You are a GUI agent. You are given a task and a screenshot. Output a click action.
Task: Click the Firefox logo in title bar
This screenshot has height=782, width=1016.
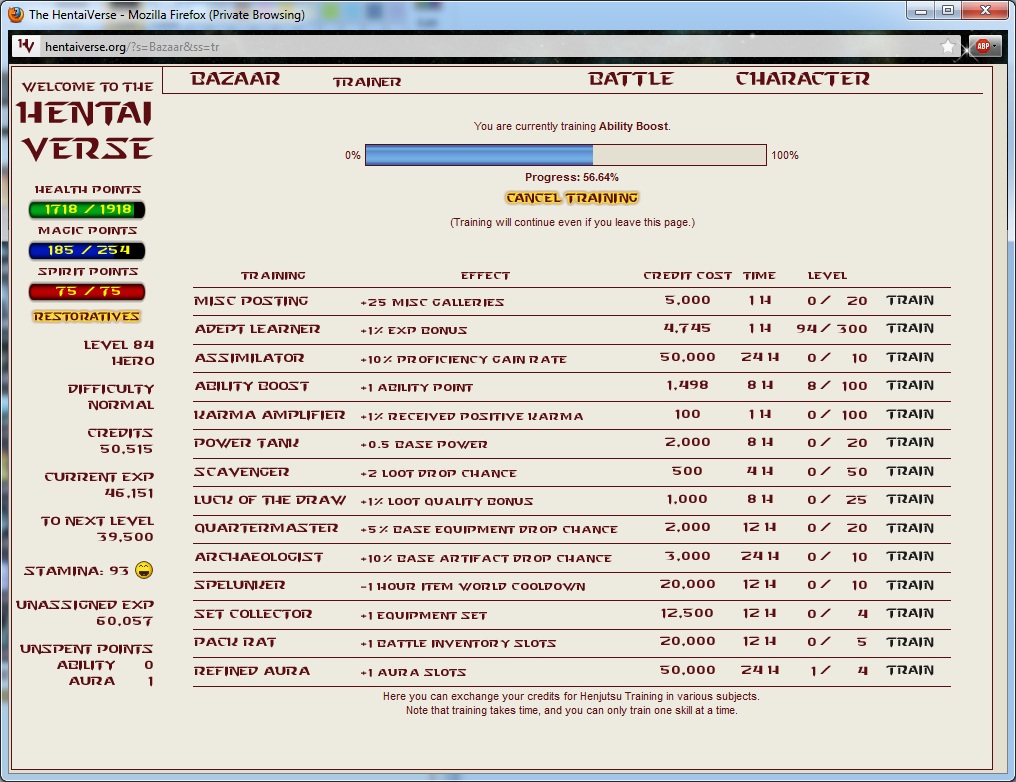pos(16,14)
